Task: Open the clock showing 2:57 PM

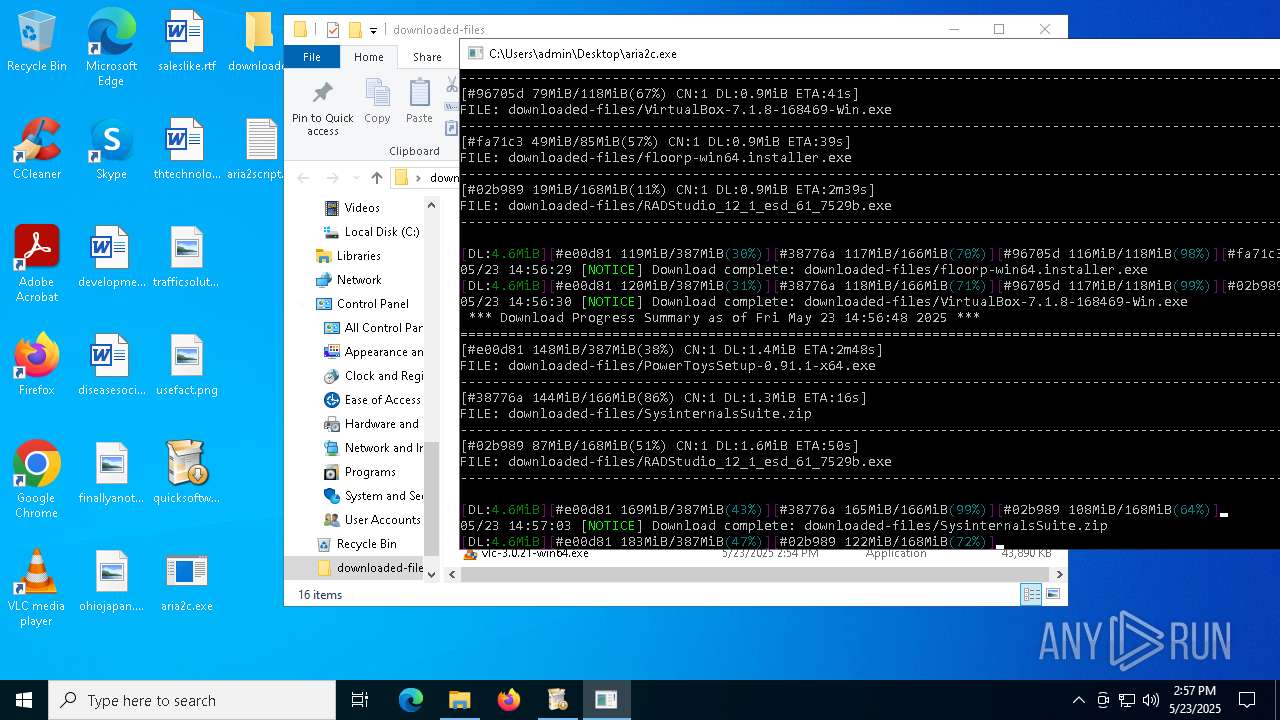Action: 1195,700
